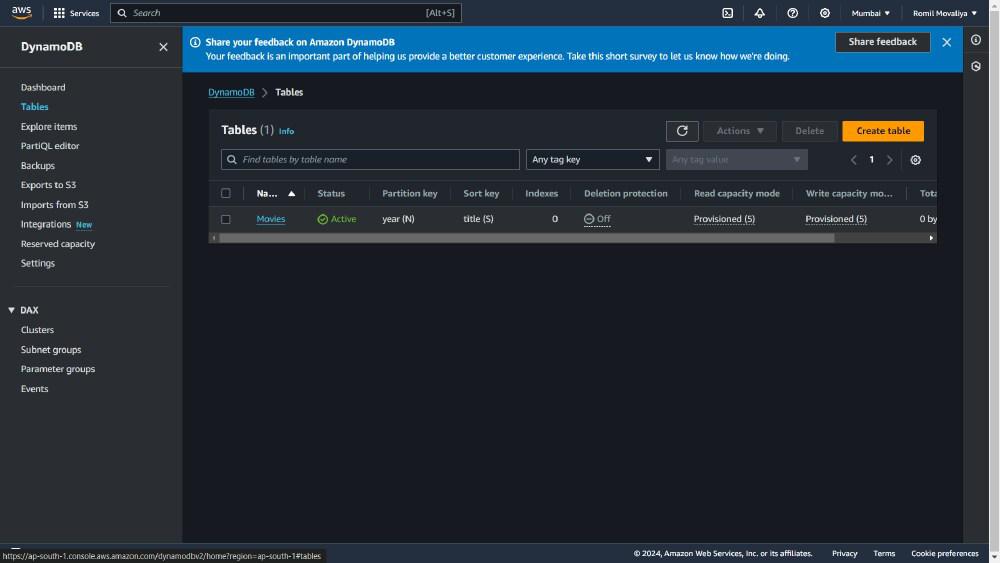1000x563 pixels.
Task: Click the Share feedback button
Action: tap(882, 42)
